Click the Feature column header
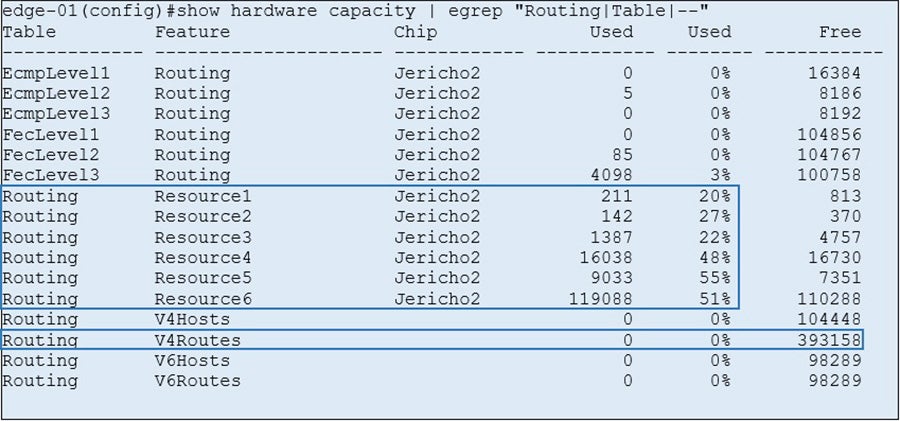 [x=192, y=31]
